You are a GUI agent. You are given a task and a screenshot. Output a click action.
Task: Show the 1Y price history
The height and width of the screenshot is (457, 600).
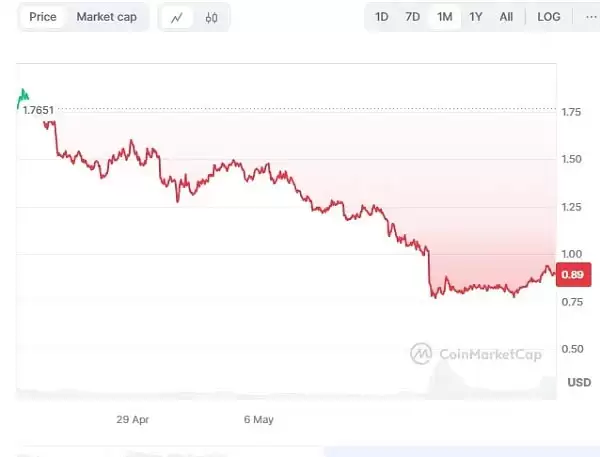click(476, 17)
